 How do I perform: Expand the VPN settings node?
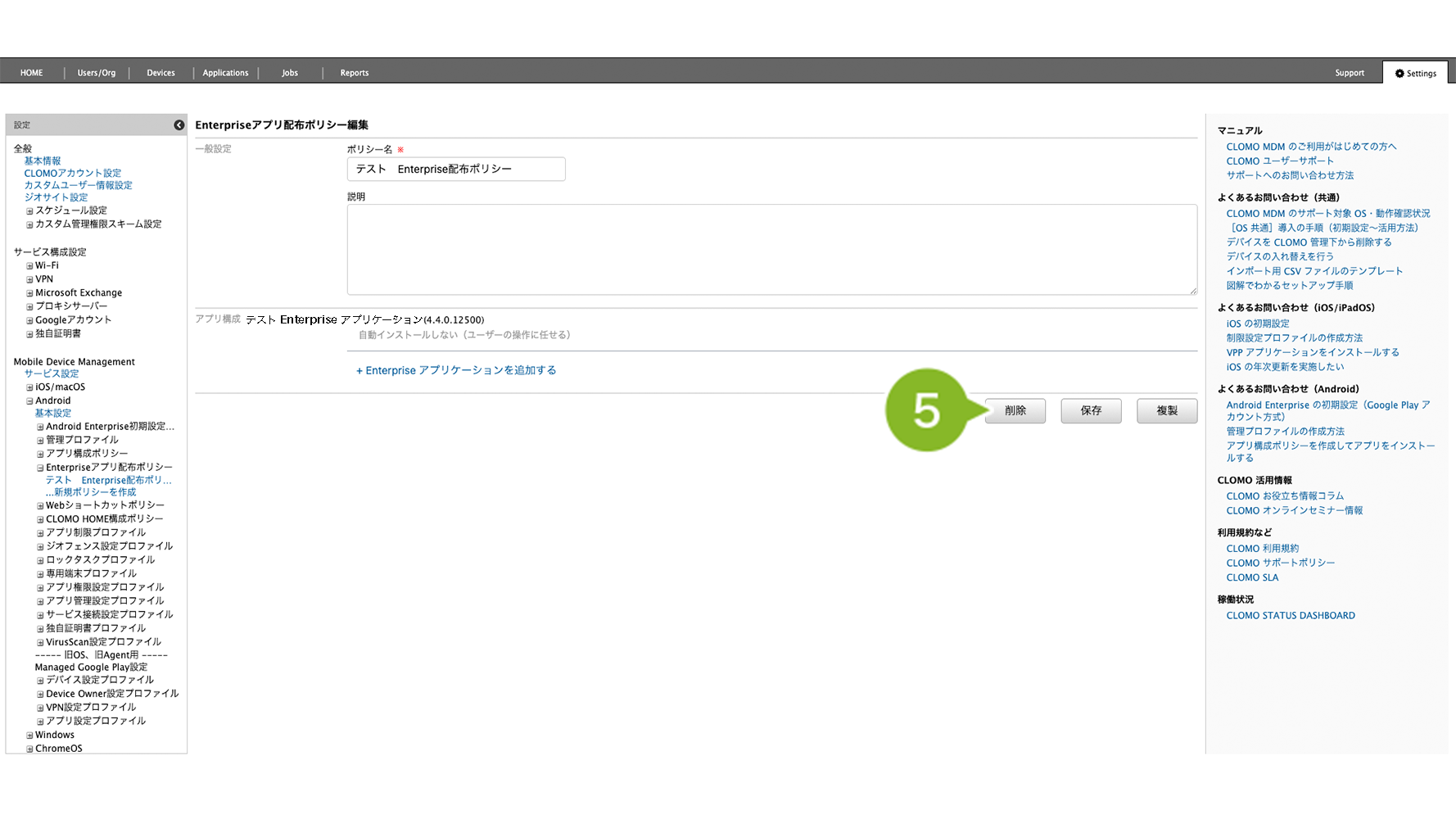[29, 280]
